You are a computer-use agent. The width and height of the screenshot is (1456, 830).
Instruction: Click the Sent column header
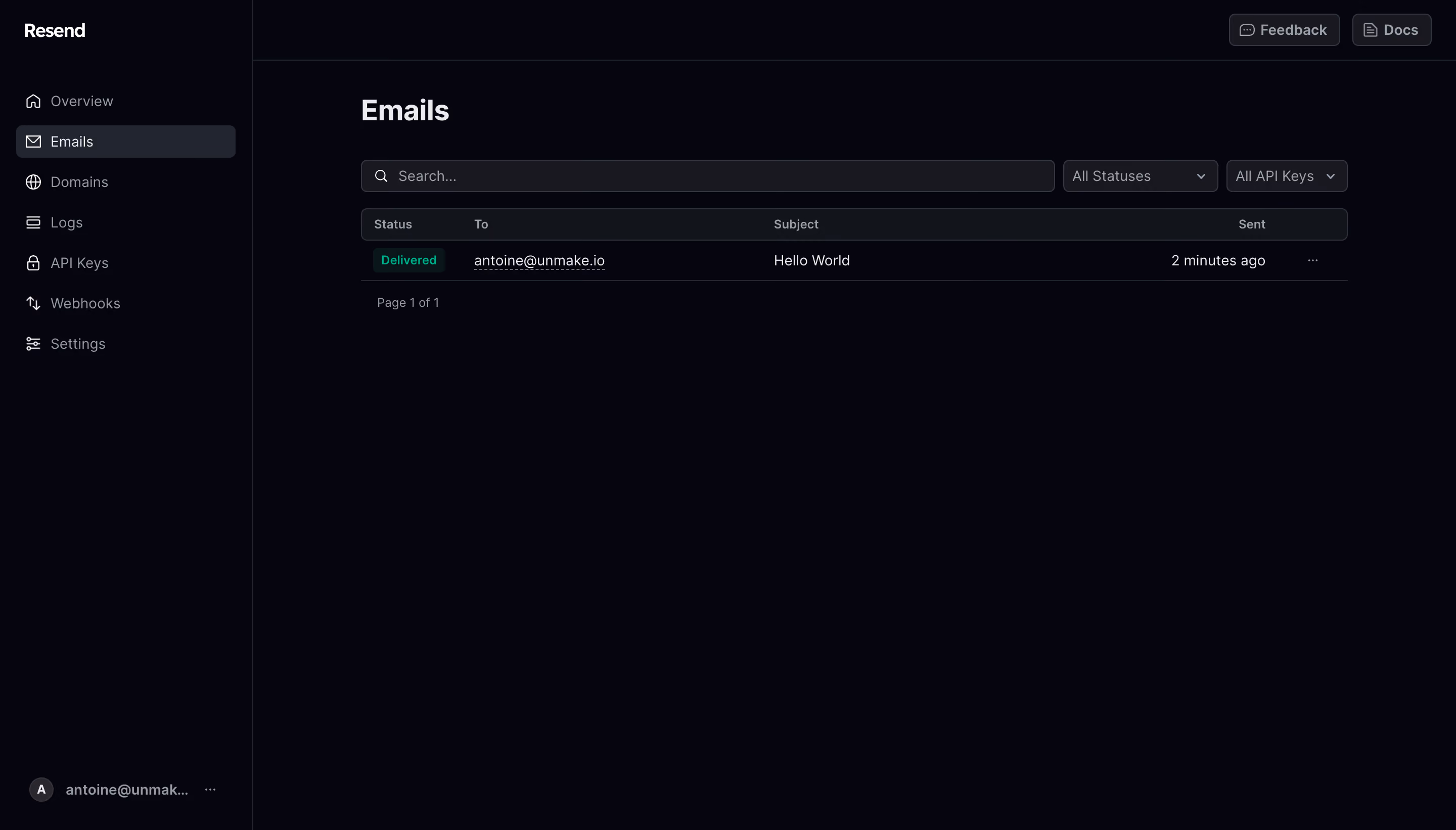click(x=1251, y=224)
